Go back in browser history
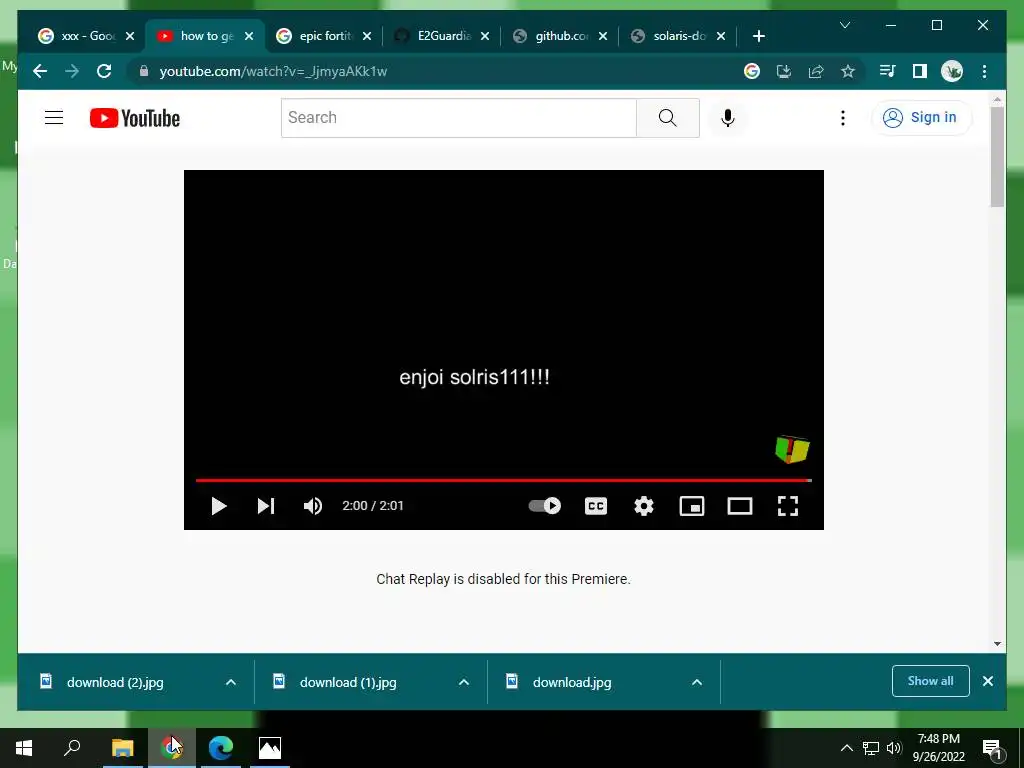Image resolution: width=1024 pixels, height=768 pixels. tap(40, 71)
